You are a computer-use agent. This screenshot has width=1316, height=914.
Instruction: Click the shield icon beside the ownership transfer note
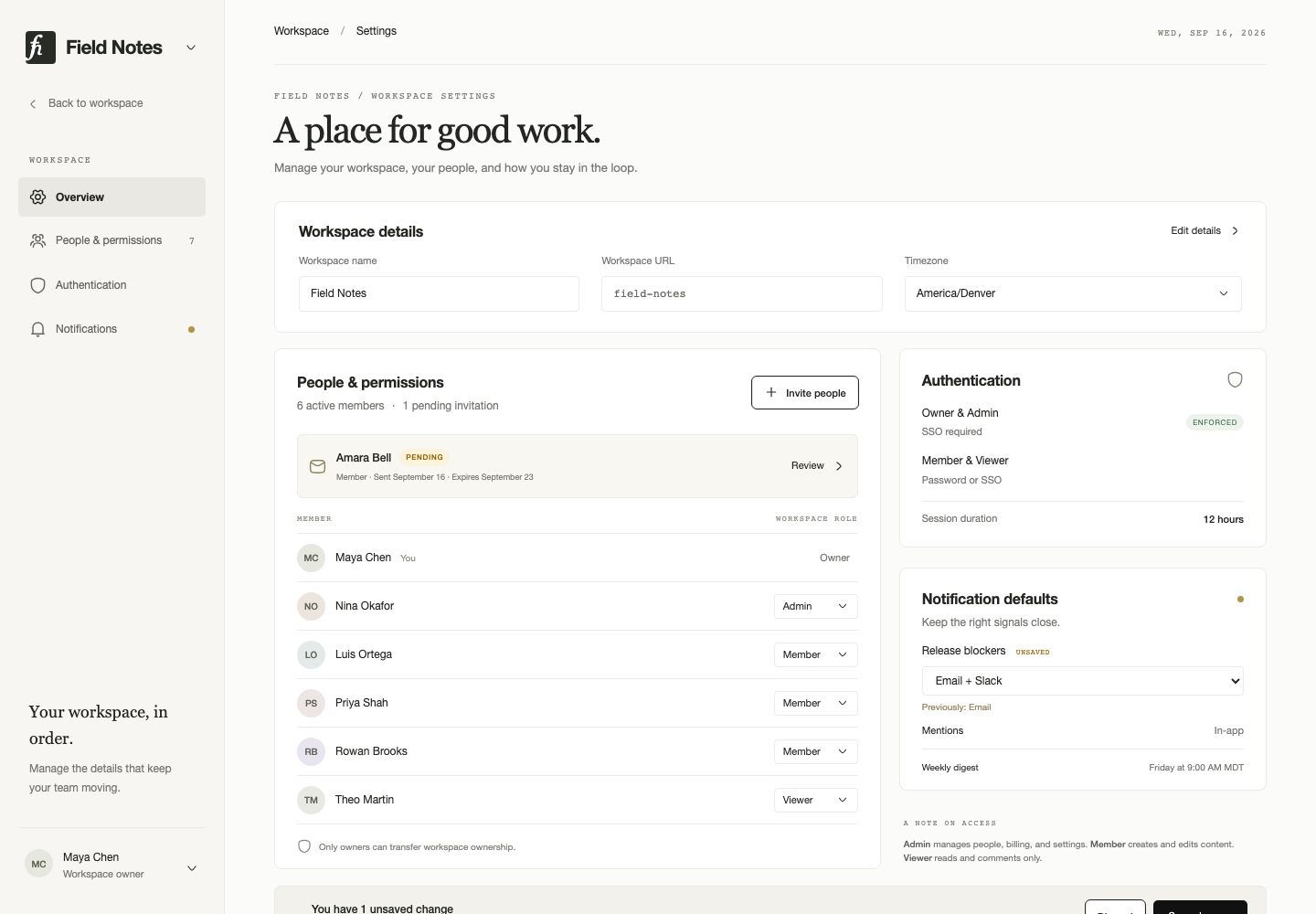[304, 846]
